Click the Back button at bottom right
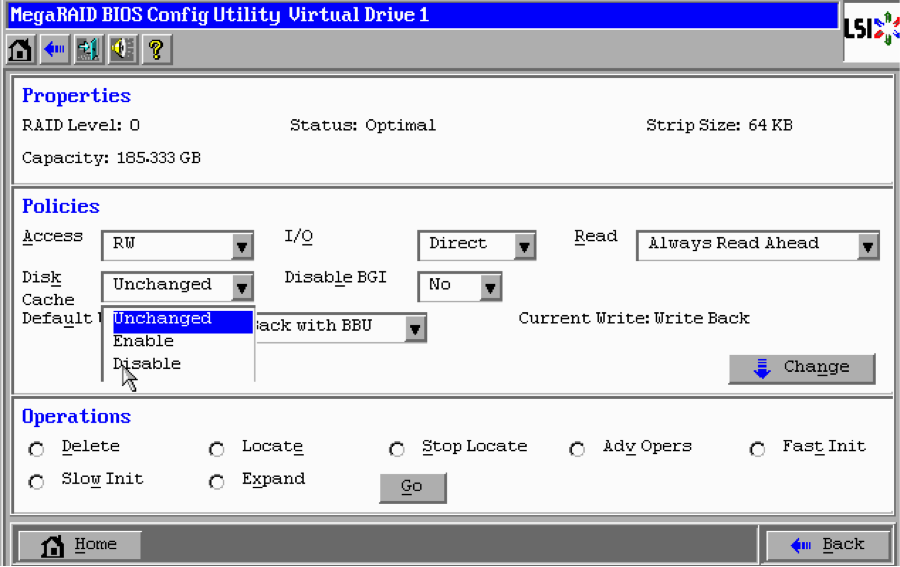This screenshot has width=900, height=567. (827, 545)
